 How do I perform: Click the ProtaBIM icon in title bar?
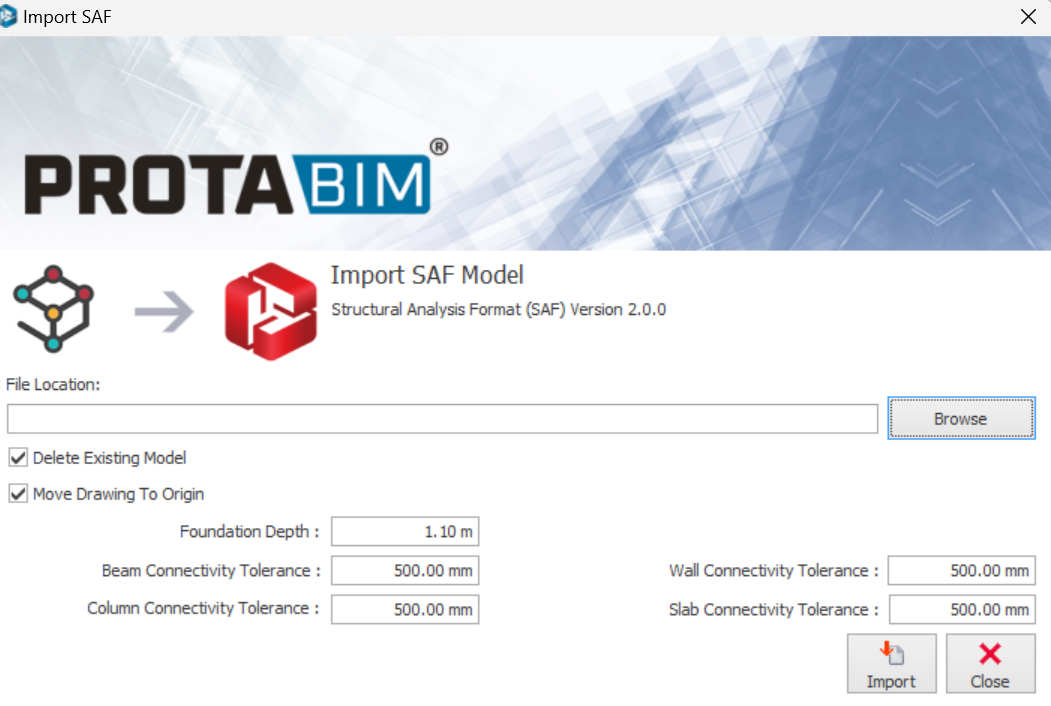tap(9, 16)
